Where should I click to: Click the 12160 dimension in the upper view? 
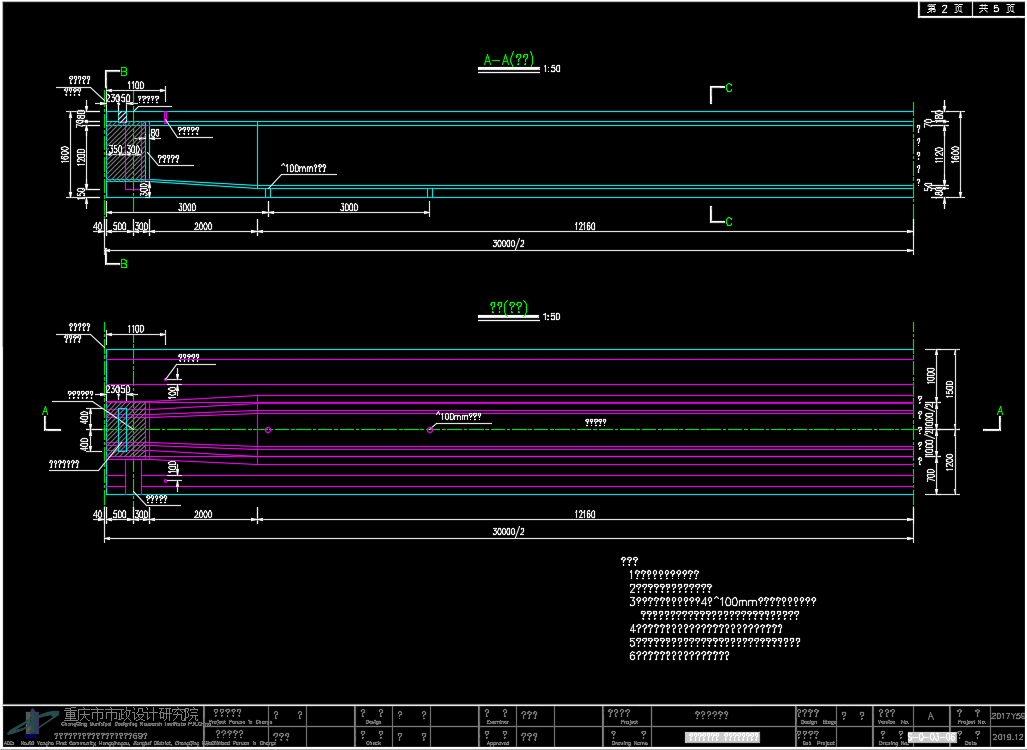click(x=585, y=227)
